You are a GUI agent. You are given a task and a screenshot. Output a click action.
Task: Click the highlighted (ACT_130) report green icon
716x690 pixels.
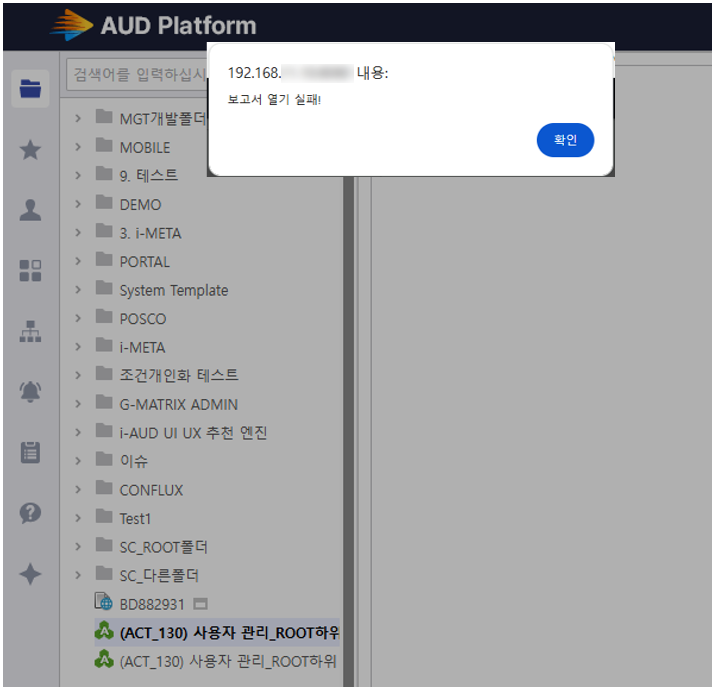(104, 631)
